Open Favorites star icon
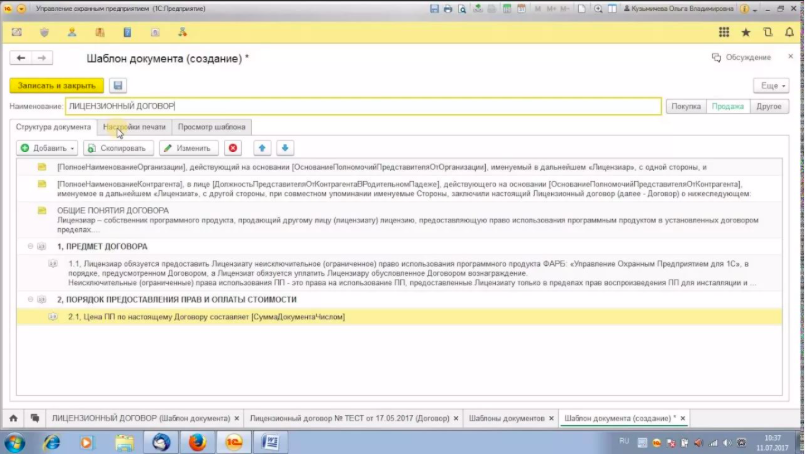The height and width of the screenshot is (454, 806). [x=746, y=32]
